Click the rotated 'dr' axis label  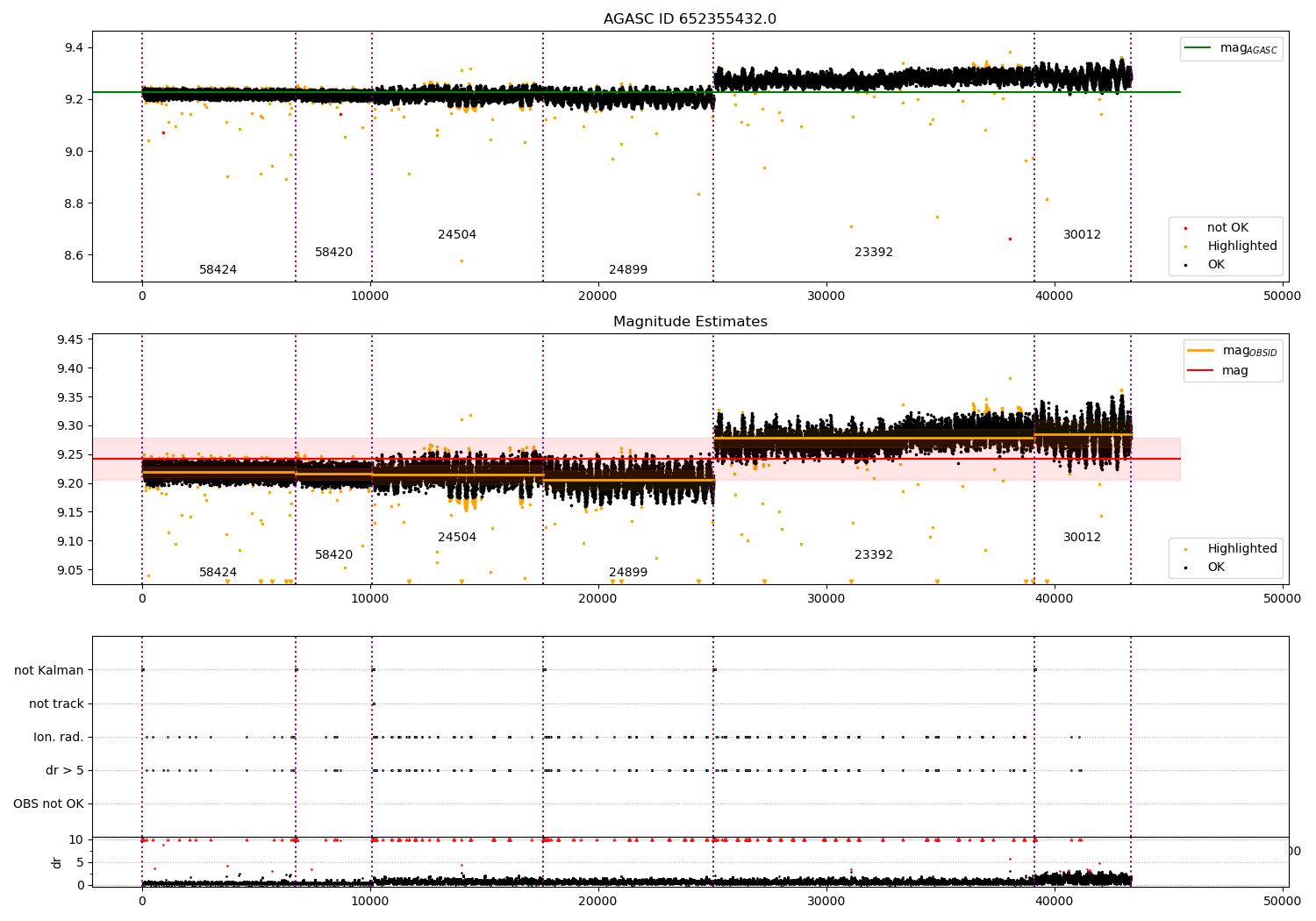[x=57, y=862]
